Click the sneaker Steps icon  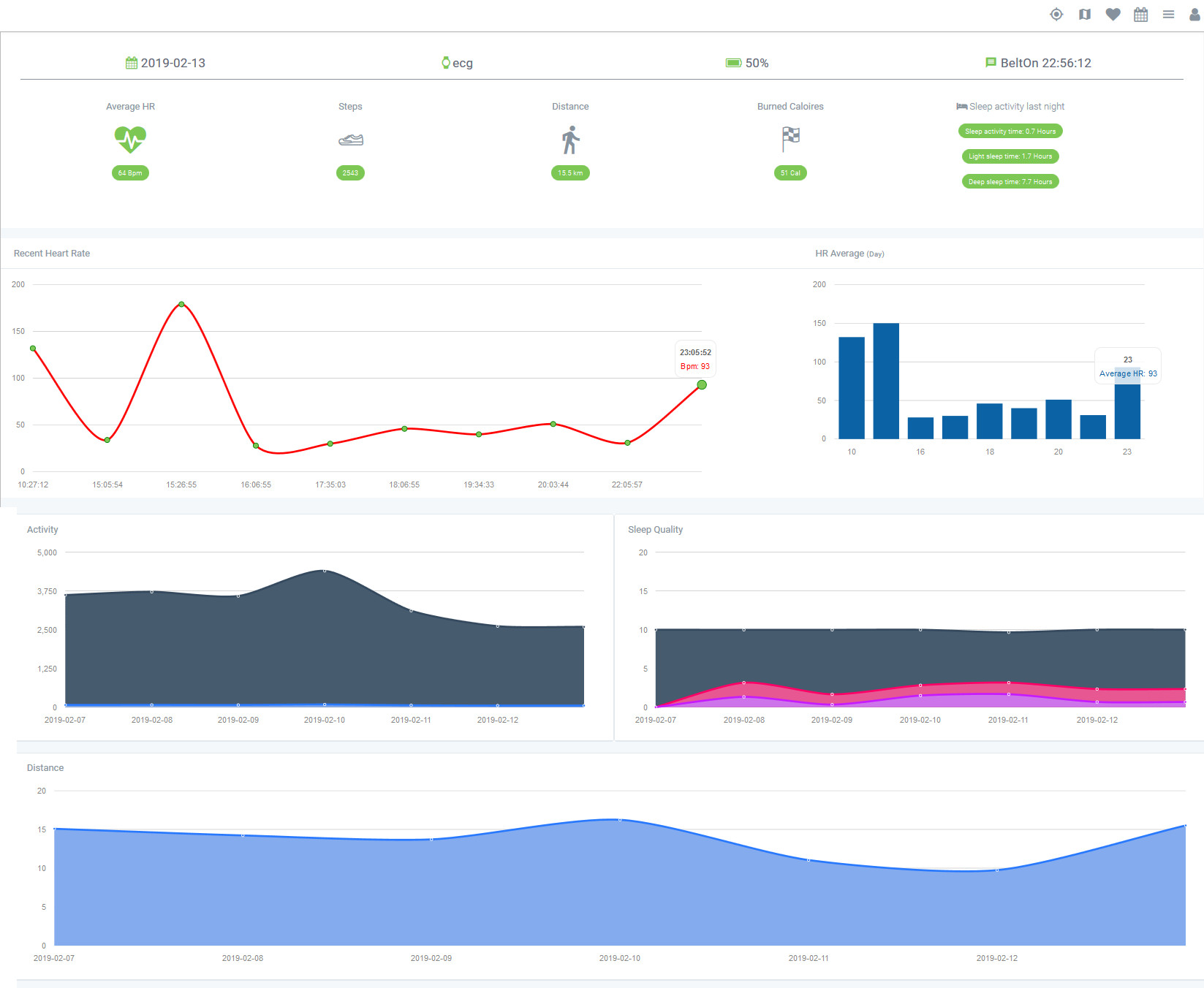[351, 140]
